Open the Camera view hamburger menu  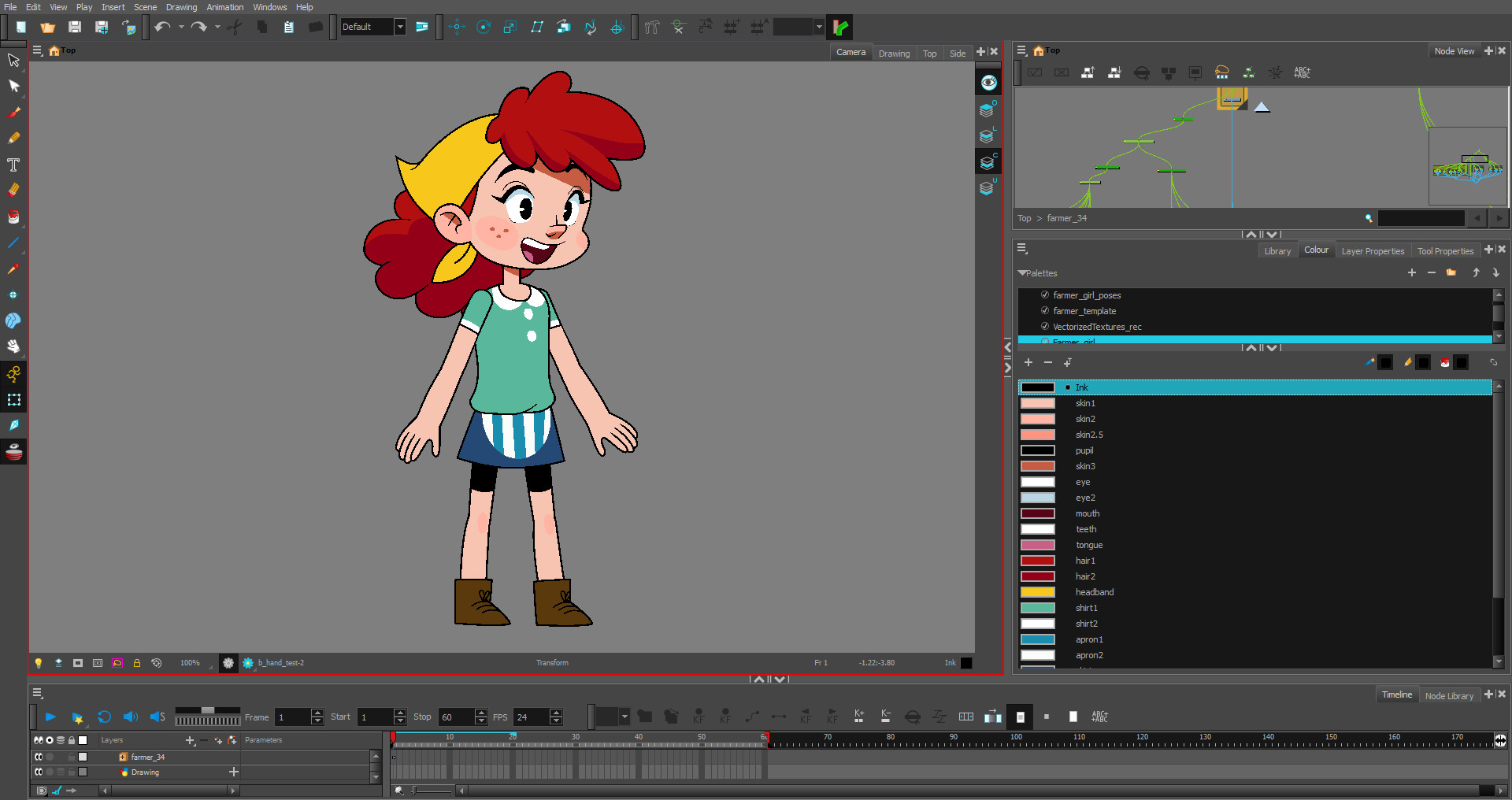[37, 50]
